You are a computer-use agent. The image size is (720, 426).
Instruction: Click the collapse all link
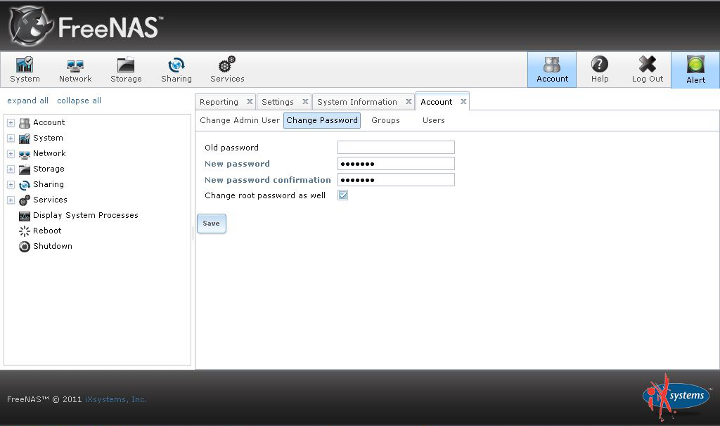[79, 101]
